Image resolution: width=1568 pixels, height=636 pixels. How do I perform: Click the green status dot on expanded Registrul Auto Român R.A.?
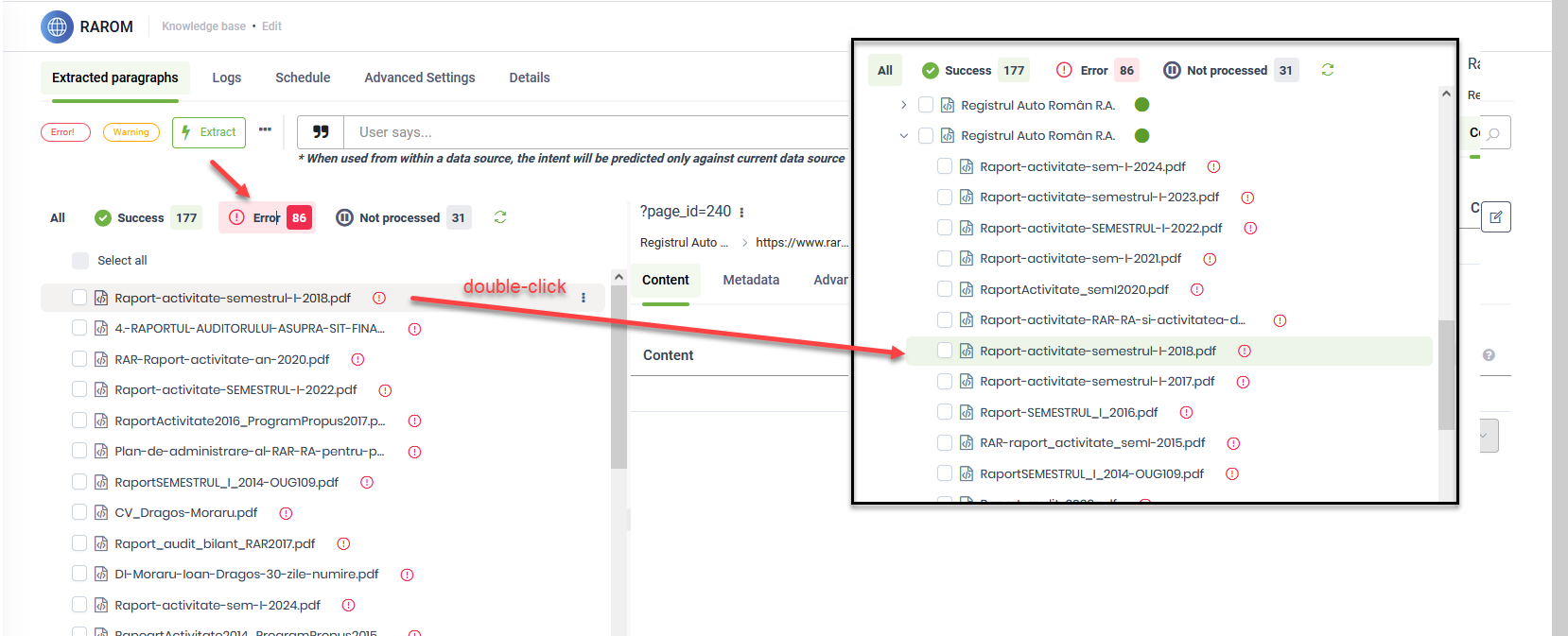point(1141,135)
